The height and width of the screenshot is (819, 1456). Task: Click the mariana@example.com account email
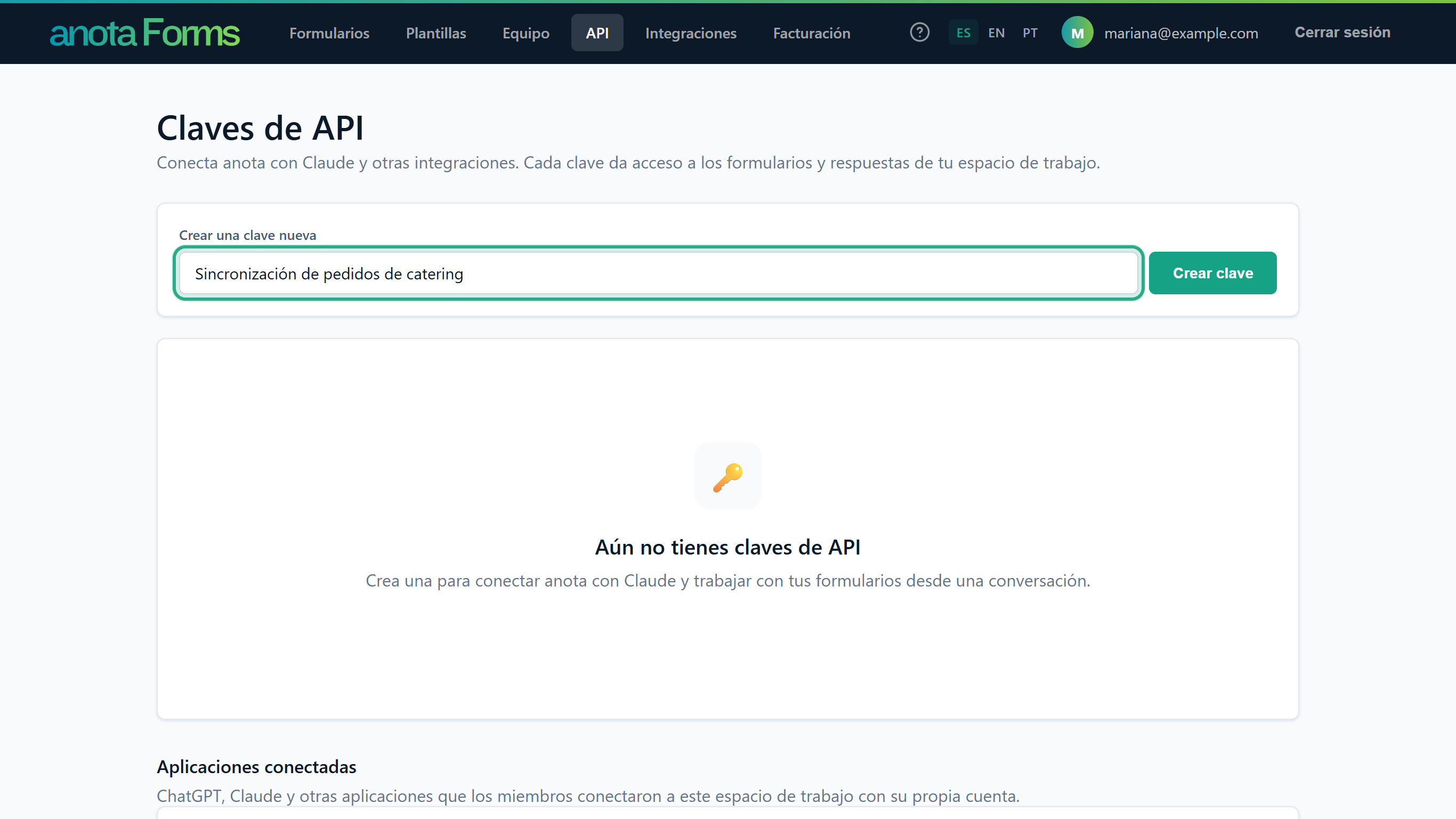1181,34
